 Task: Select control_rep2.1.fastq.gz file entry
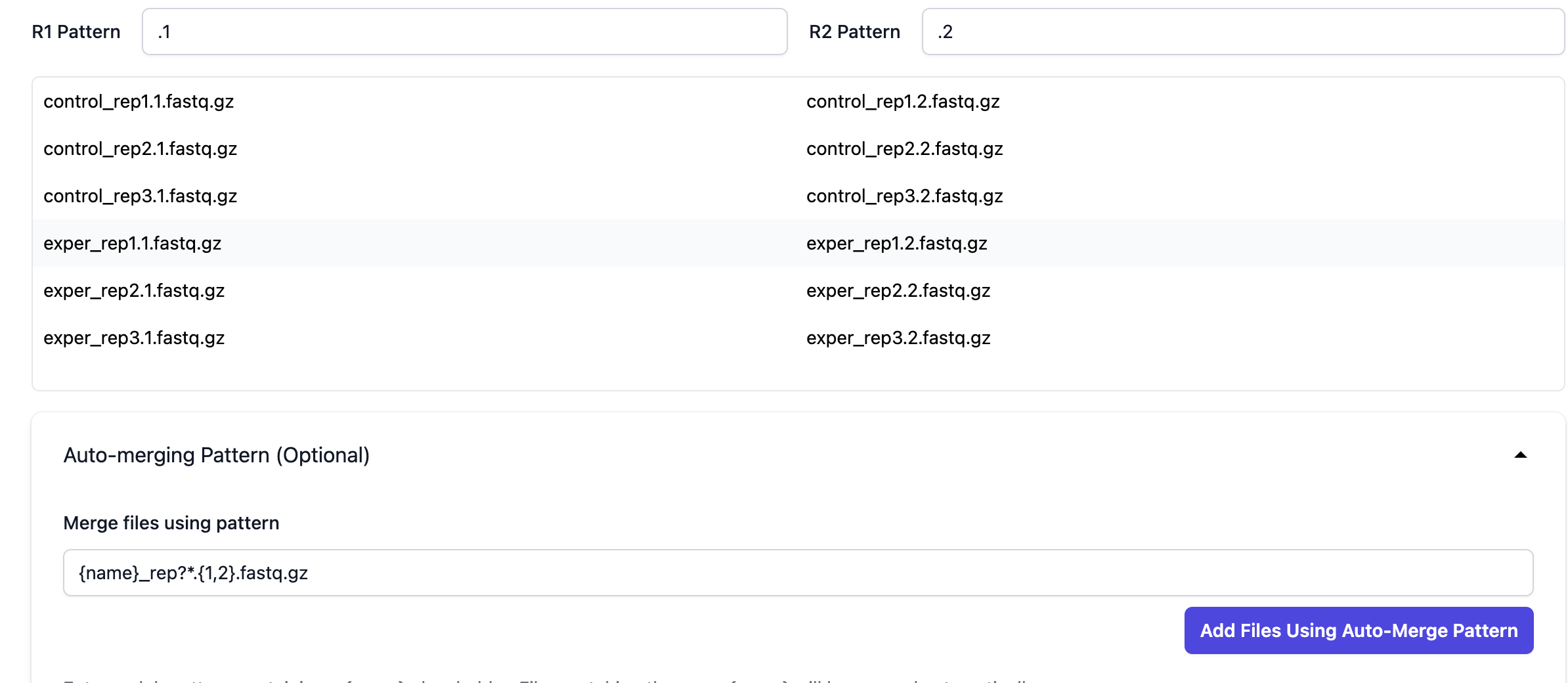click(141, 149)
